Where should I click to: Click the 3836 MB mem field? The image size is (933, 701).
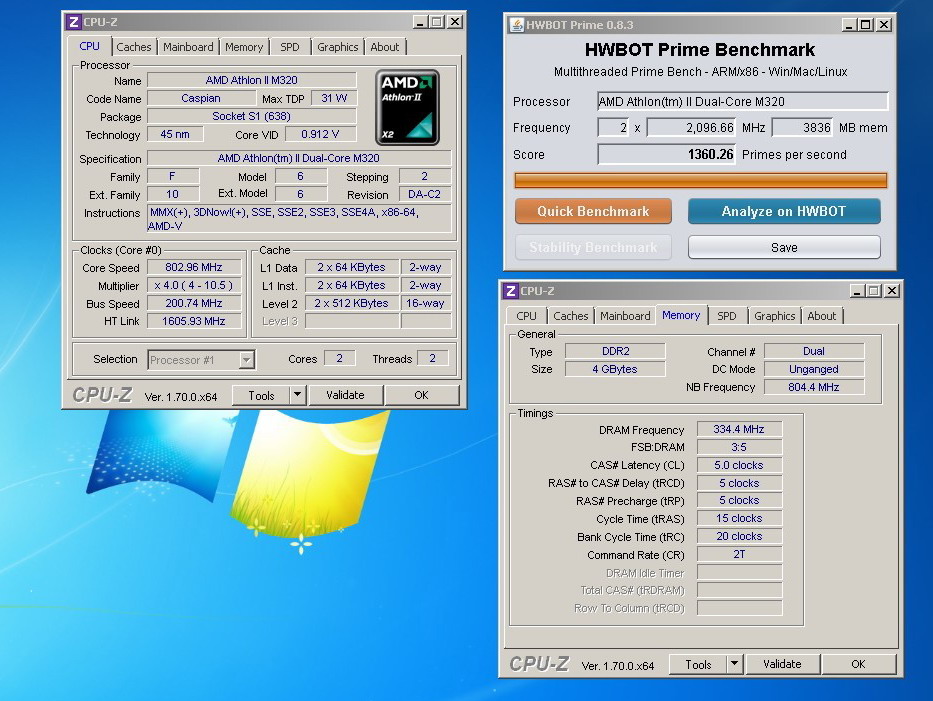point(802,127)
